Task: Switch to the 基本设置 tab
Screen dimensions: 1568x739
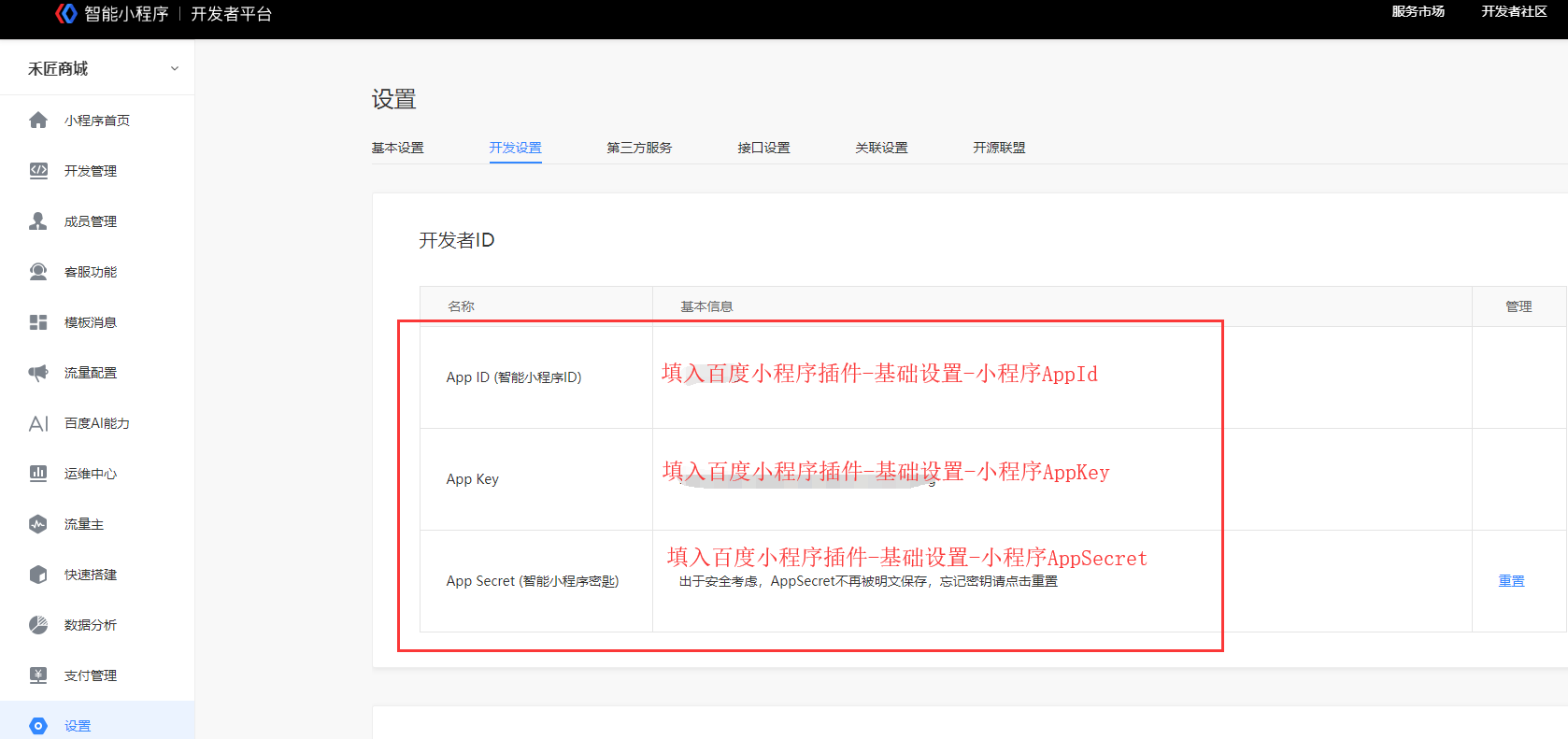Action: 397,148
